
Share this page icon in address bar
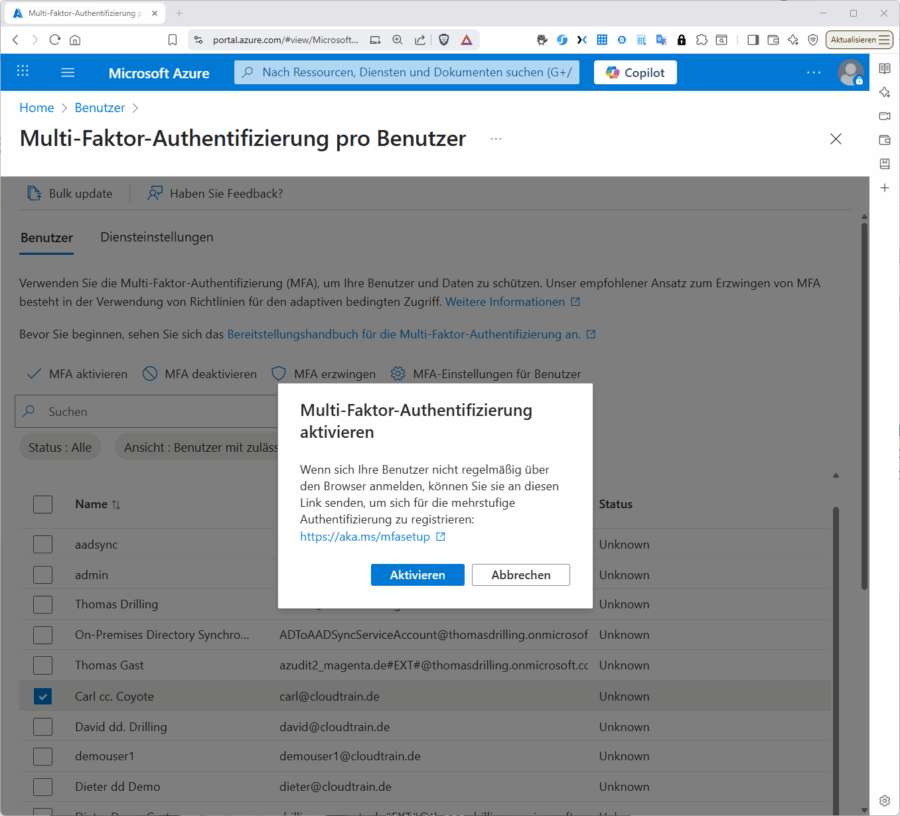[420, 40]
